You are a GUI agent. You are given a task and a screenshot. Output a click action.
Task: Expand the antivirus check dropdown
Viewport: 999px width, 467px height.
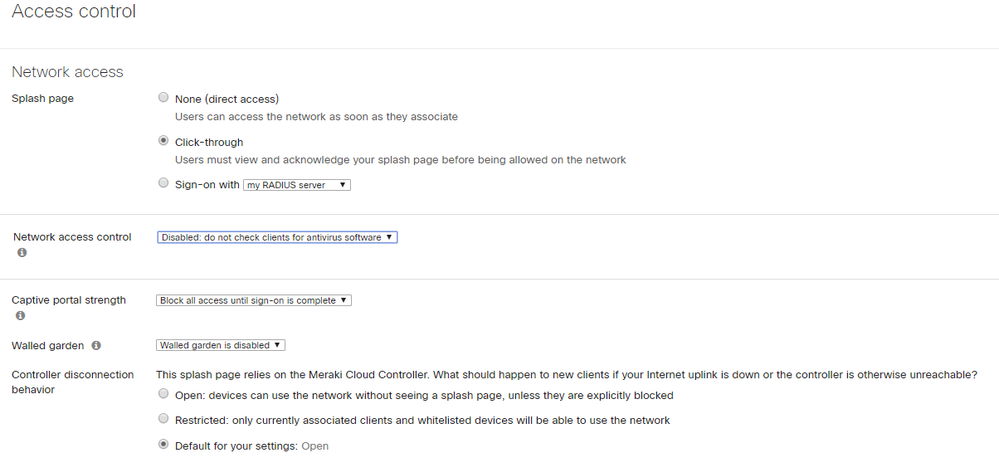(x=277, y=238)
